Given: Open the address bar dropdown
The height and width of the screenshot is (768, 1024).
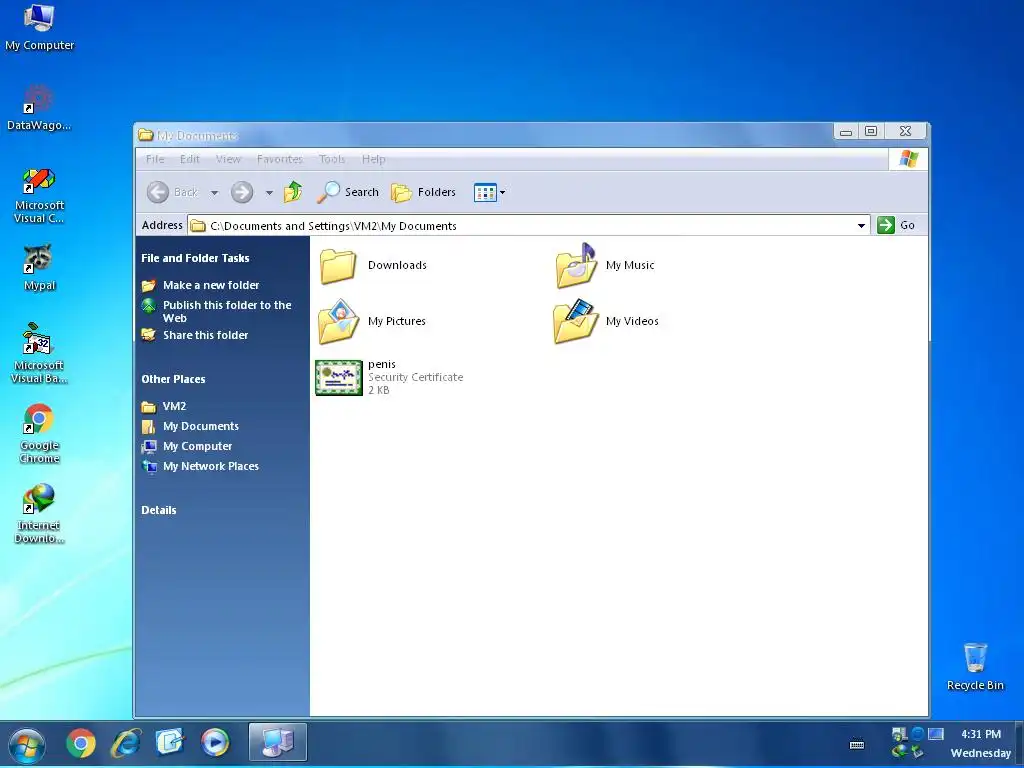Looking at the screenshot, I should coord(861,225).
